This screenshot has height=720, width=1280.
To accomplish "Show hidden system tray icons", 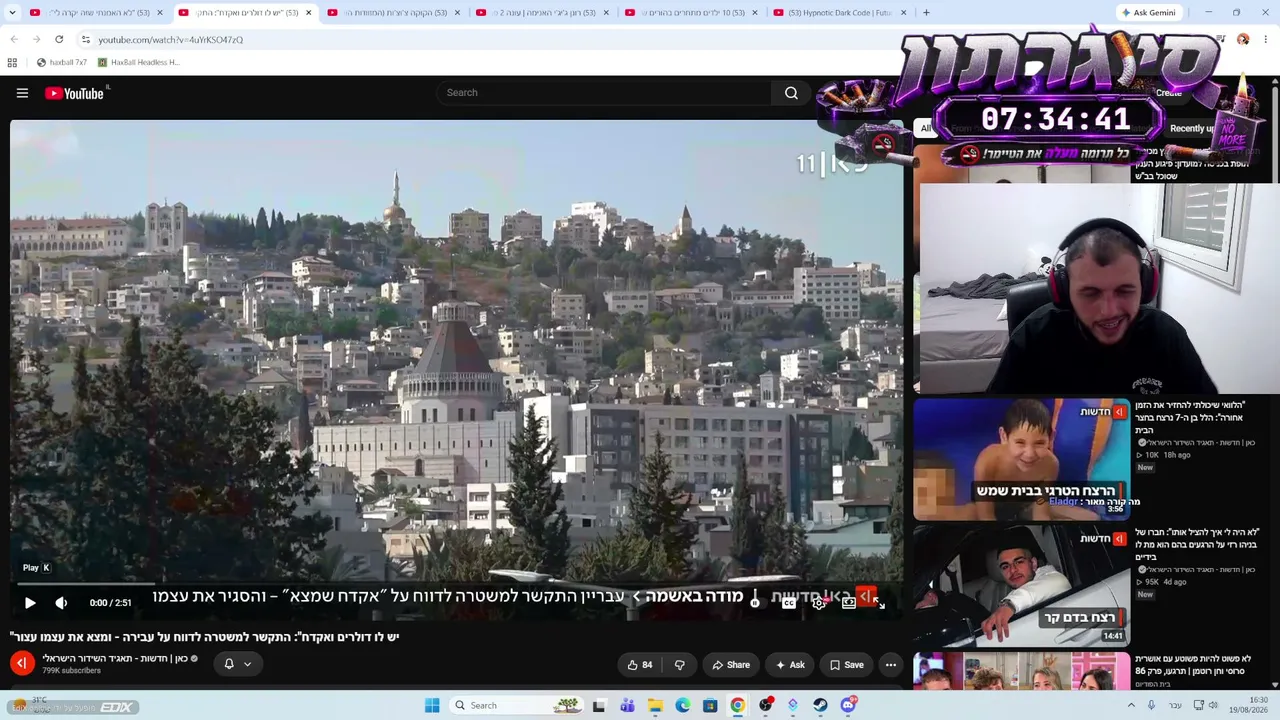I will 1131,706.
